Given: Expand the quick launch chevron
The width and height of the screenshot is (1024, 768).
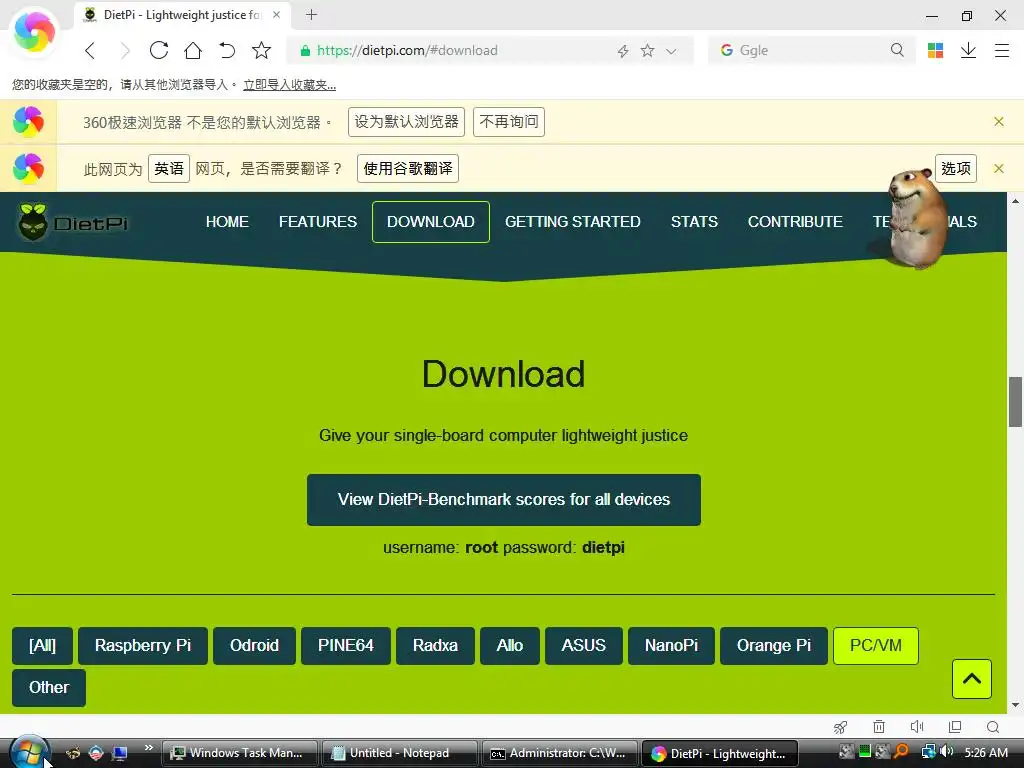Looking at the screenshot, I should point(149,748).
